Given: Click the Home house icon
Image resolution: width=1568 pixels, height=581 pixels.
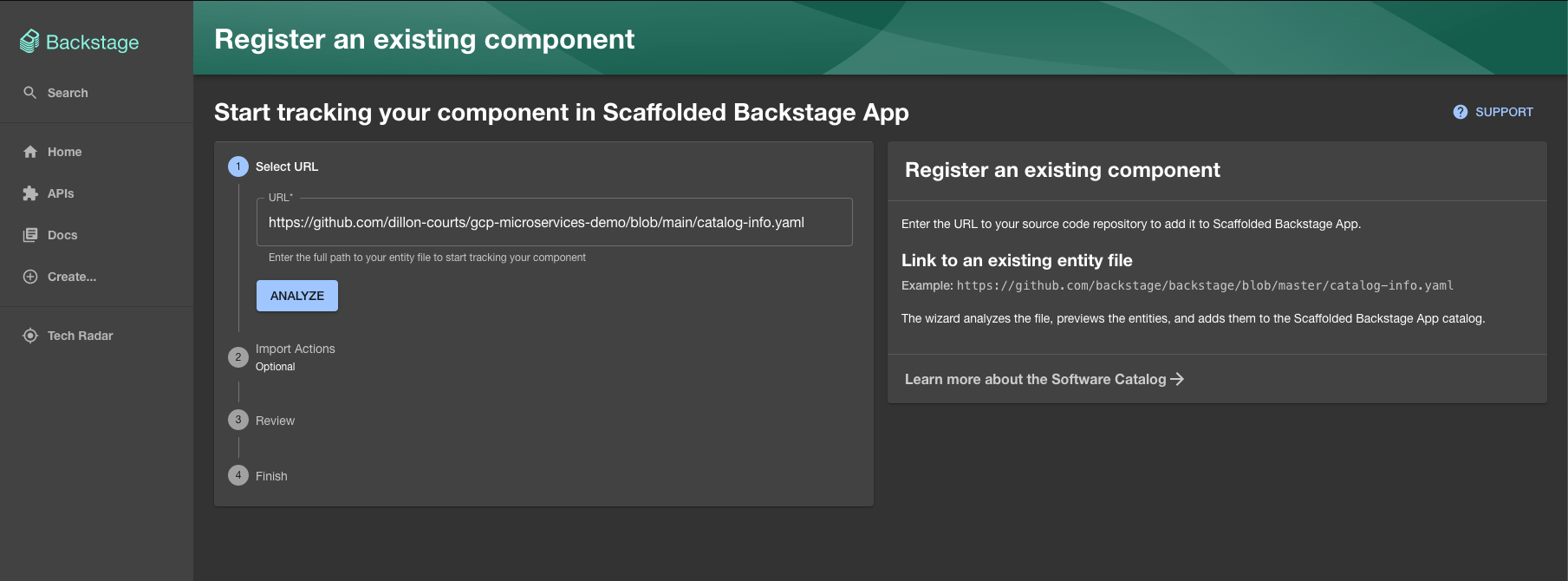Looking at the screenshot, I should pyautogui.click(x=30, y=152).
